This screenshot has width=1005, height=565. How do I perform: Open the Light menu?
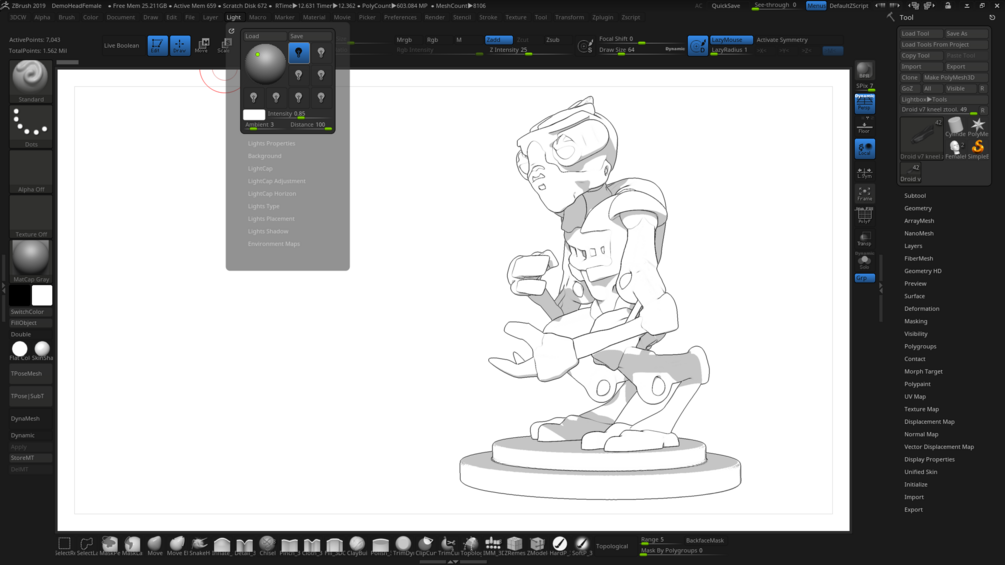point(234,17)
